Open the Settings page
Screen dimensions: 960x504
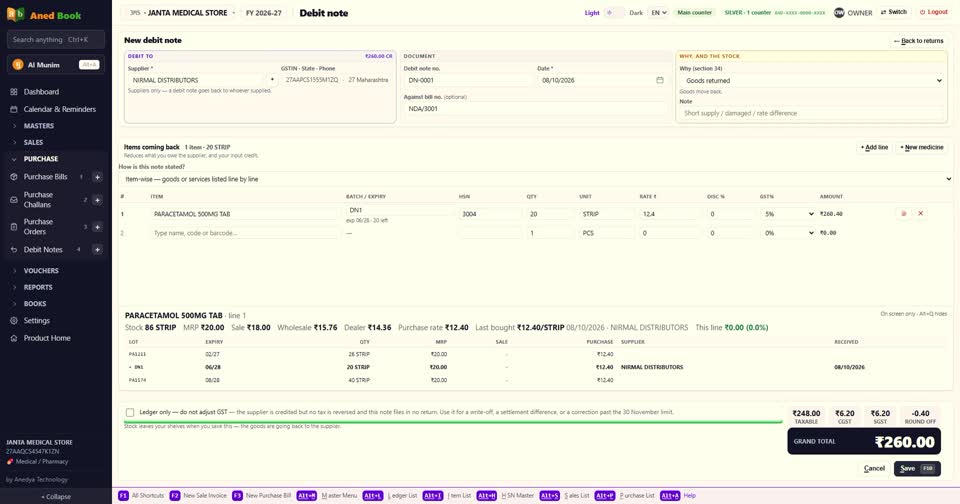(x=37, y=320)
